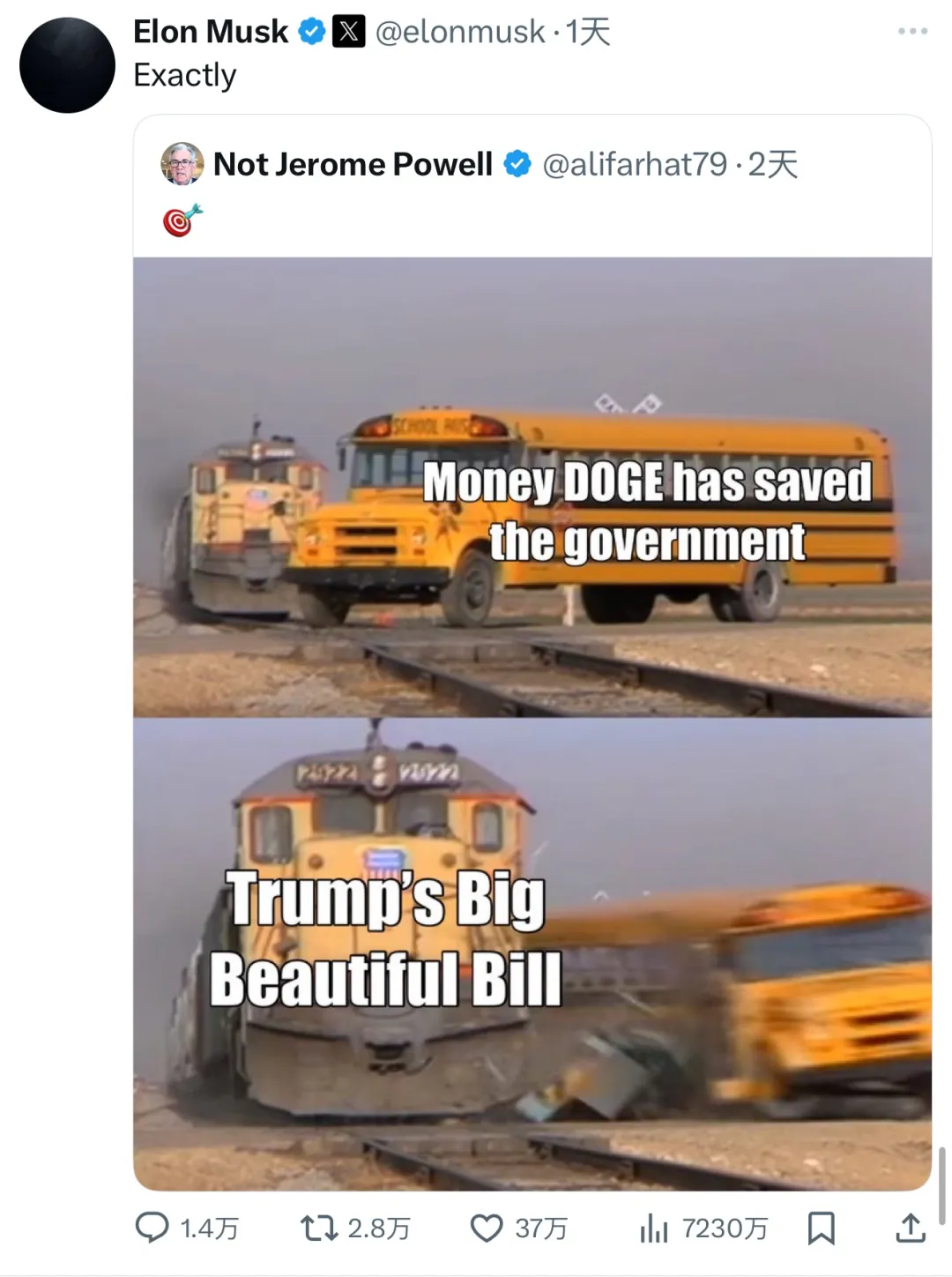Tap the share upload icon

[911, 1227]
